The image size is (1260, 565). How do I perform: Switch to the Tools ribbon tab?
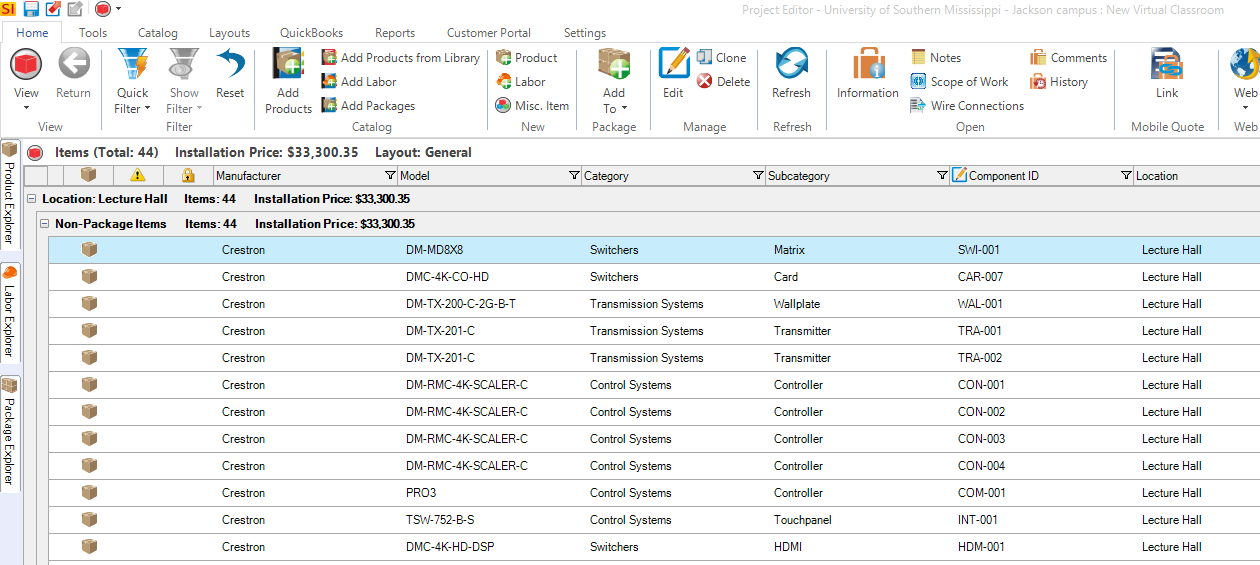coord(93,33)
